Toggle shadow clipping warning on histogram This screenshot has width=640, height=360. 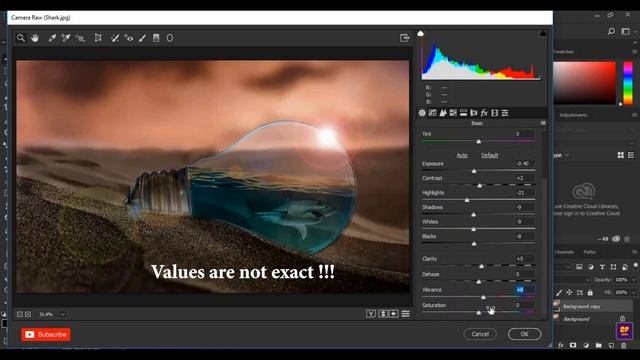tap(420, 33)
